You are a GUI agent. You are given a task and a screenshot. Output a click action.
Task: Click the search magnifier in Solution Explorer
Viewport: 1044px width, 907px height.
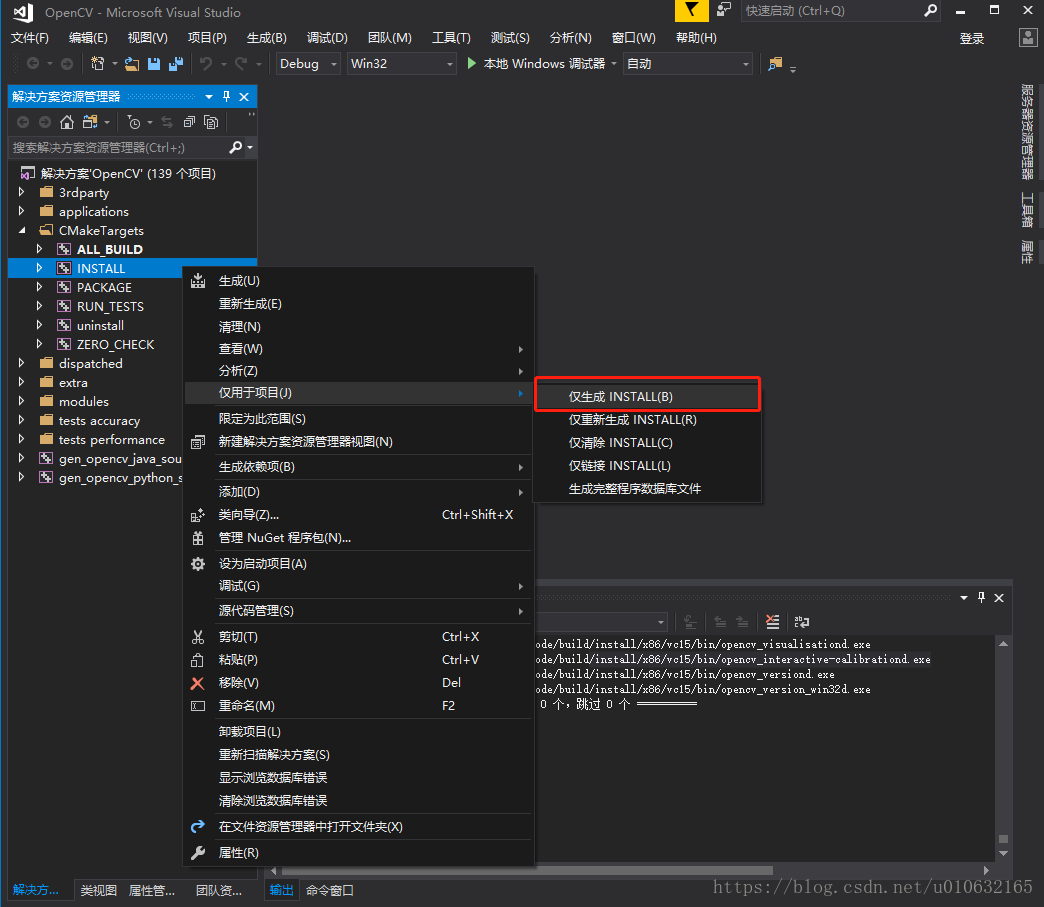235,147
